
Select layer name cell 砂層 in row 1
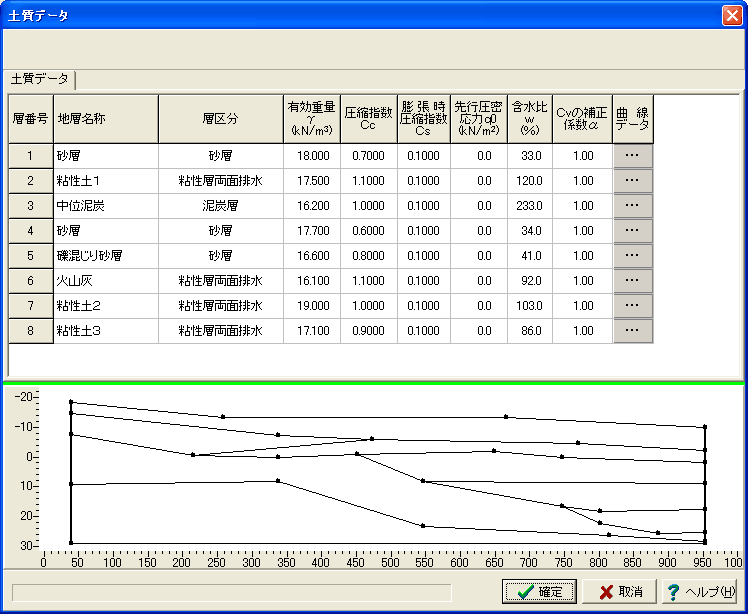click(x=105, y=156)
